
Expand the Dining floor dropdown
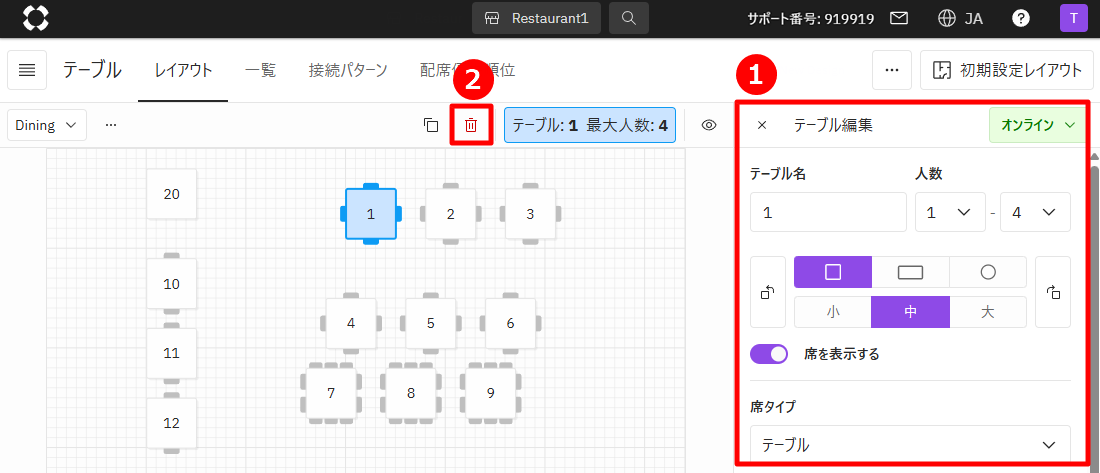pos(47,125)
